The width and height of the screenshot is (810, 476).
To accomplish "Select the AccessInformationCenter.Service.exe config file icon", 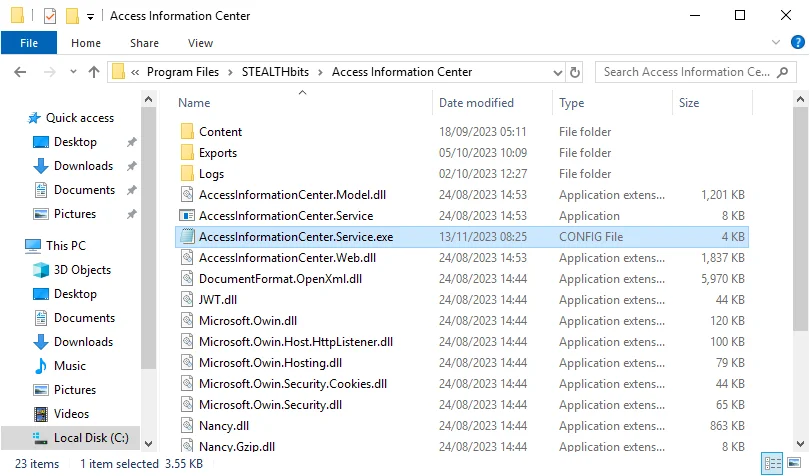I will point(187,237).
